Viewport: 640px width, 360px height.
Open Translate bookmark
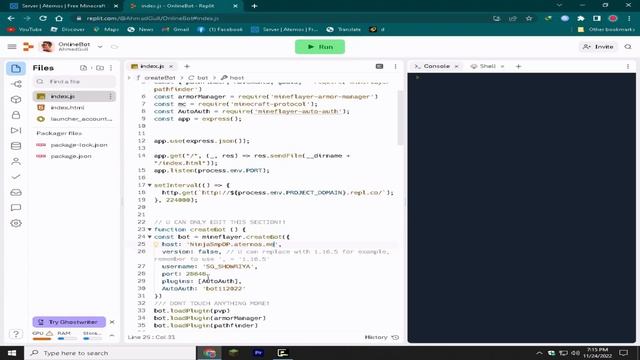(x=344, y=29)
